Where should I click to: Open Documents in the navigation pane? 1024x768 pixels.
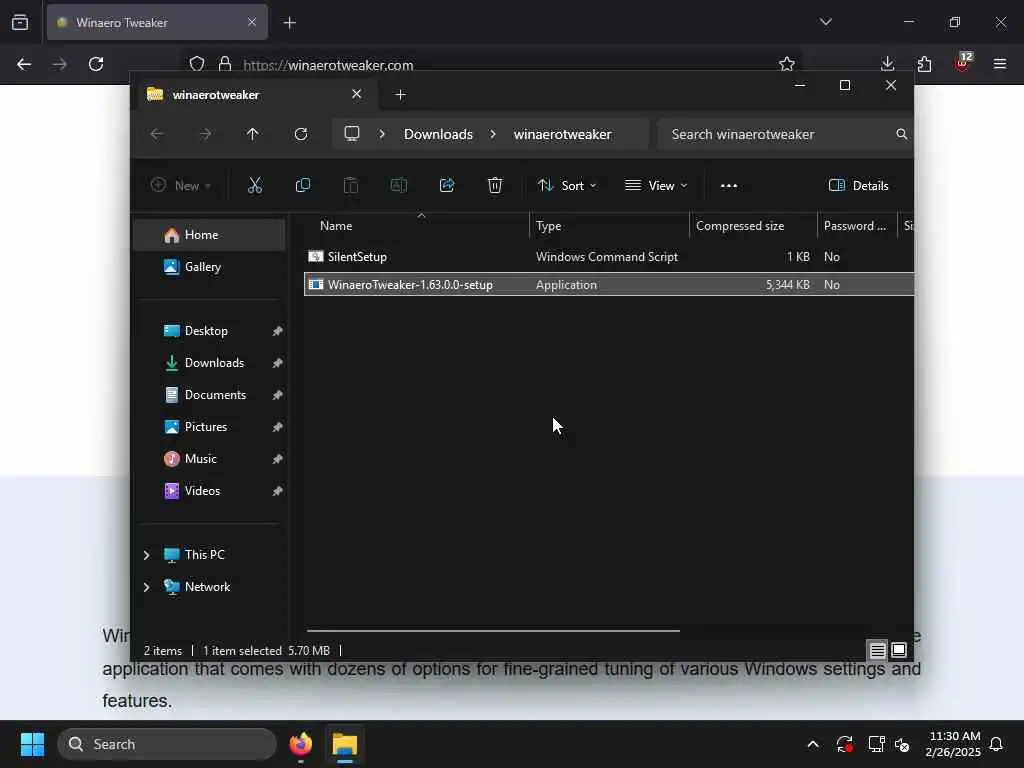[210, 395]
